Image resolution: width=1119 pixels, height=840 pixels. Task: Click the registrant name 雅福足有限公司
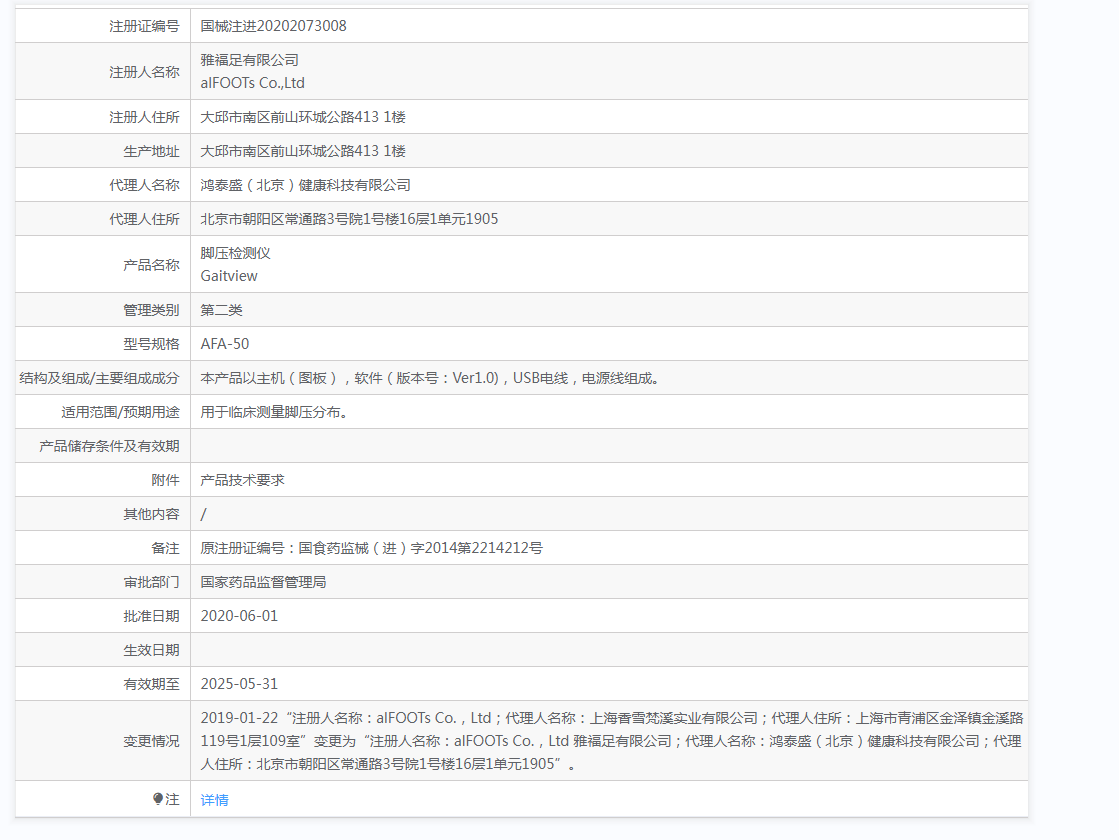pyautogui.click(x=249, y=60)
